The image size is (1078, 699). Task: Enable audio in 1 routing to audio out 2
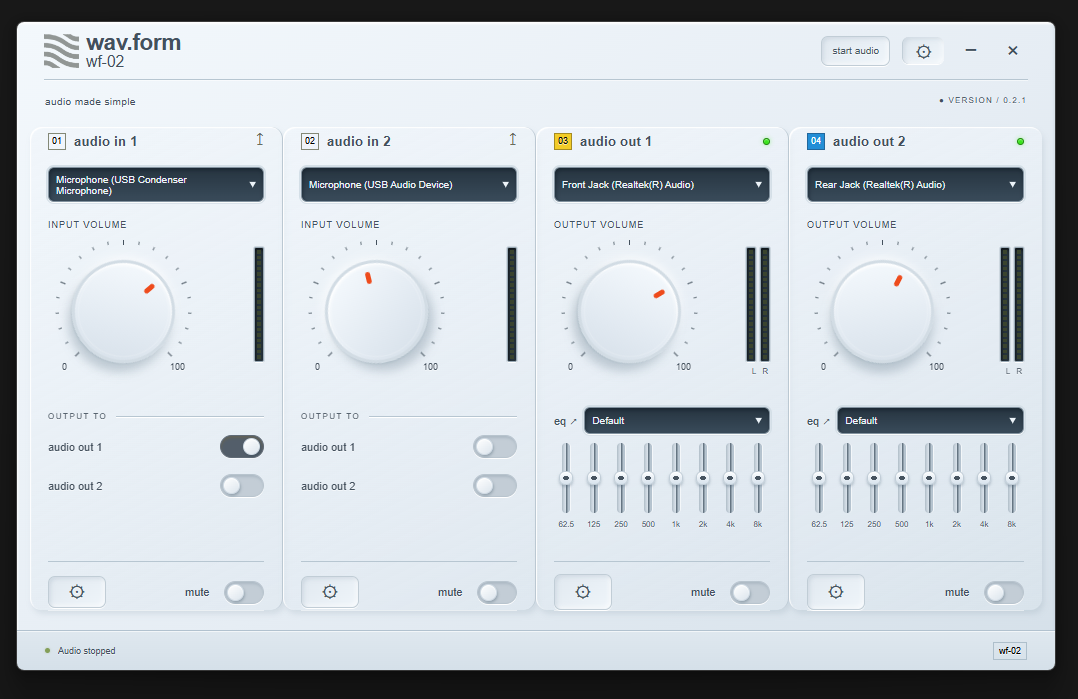click(242, 486)
